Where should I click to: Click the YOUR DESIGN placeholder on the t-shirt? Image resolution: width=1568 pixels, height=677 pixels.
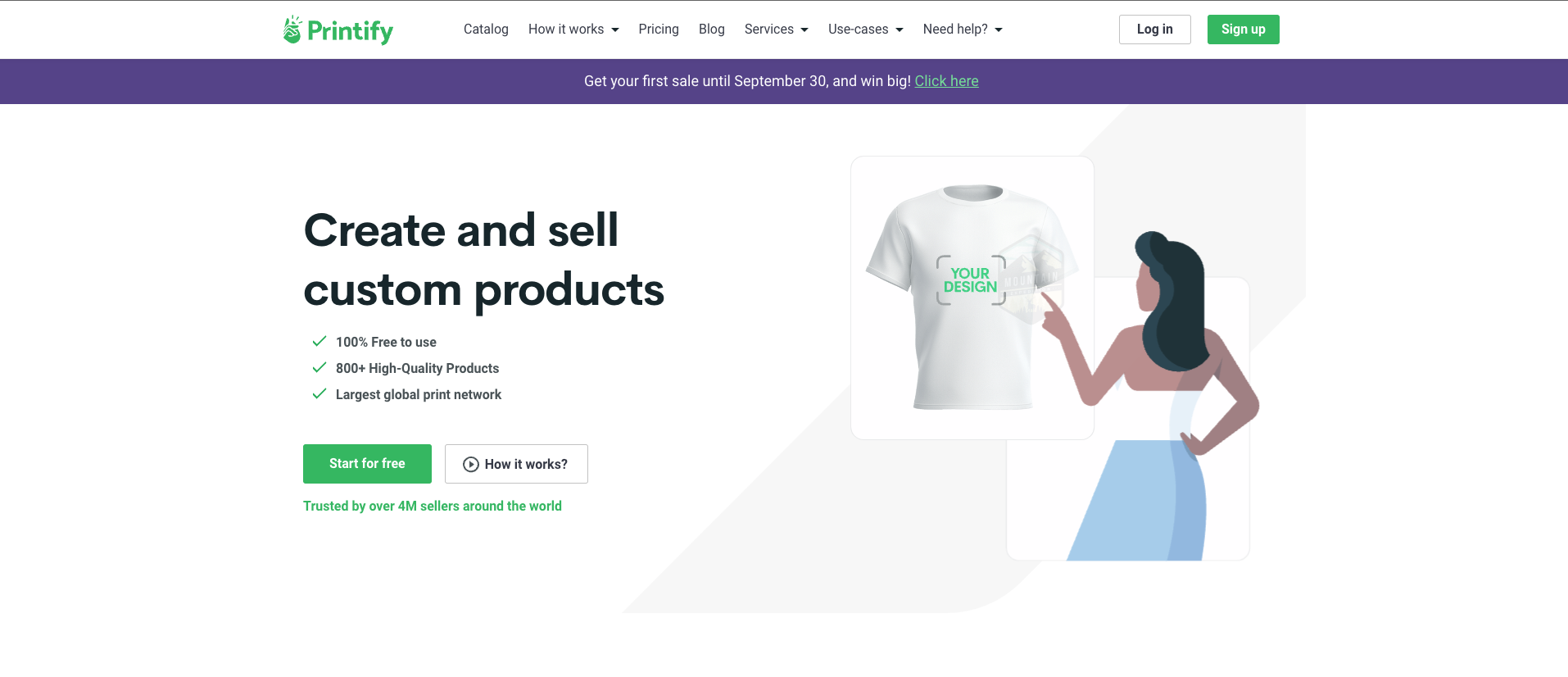(971, 280)
